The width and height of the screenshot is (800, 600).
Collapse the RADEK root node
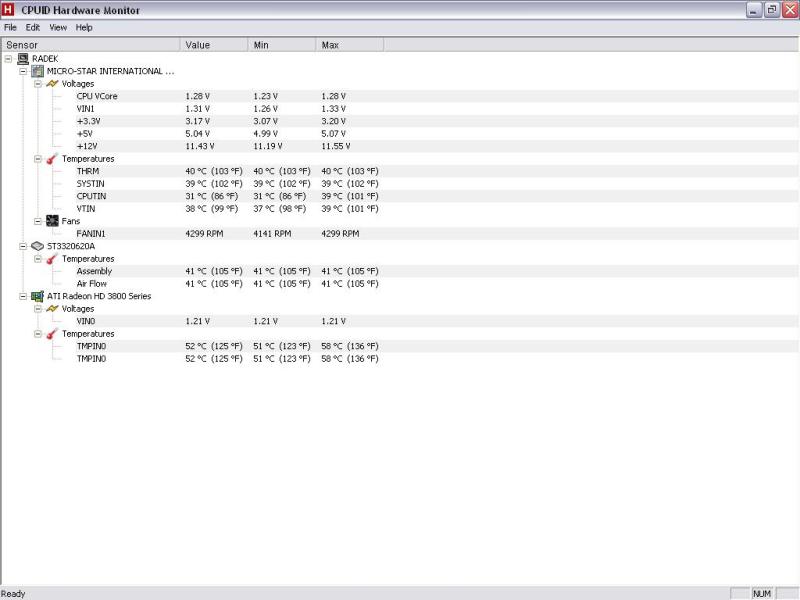point(8,59)
